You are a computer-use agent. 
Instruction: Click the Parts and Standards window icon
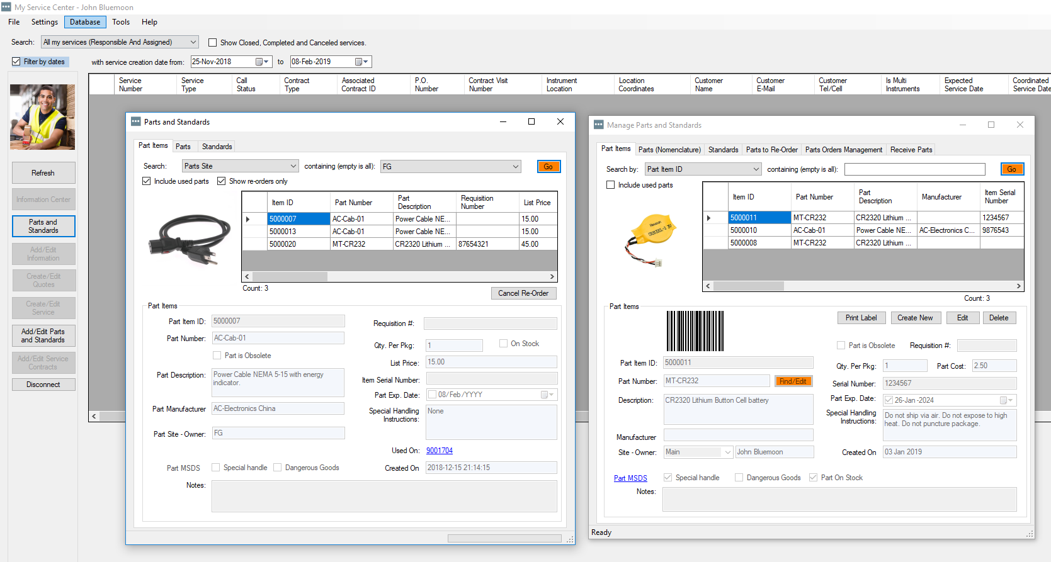coord(135,122)
